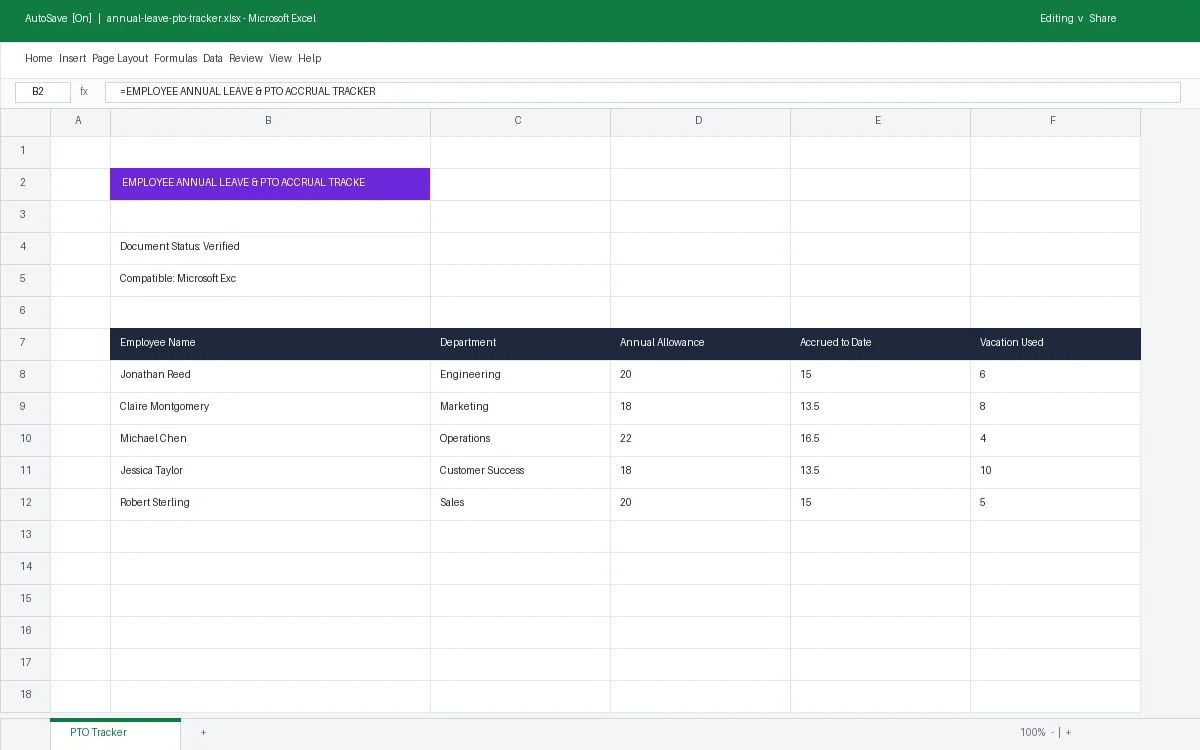Add a new sheet with plus icon
The width and height of the screenshot is (1200, 750).
(x=203, y=733)
